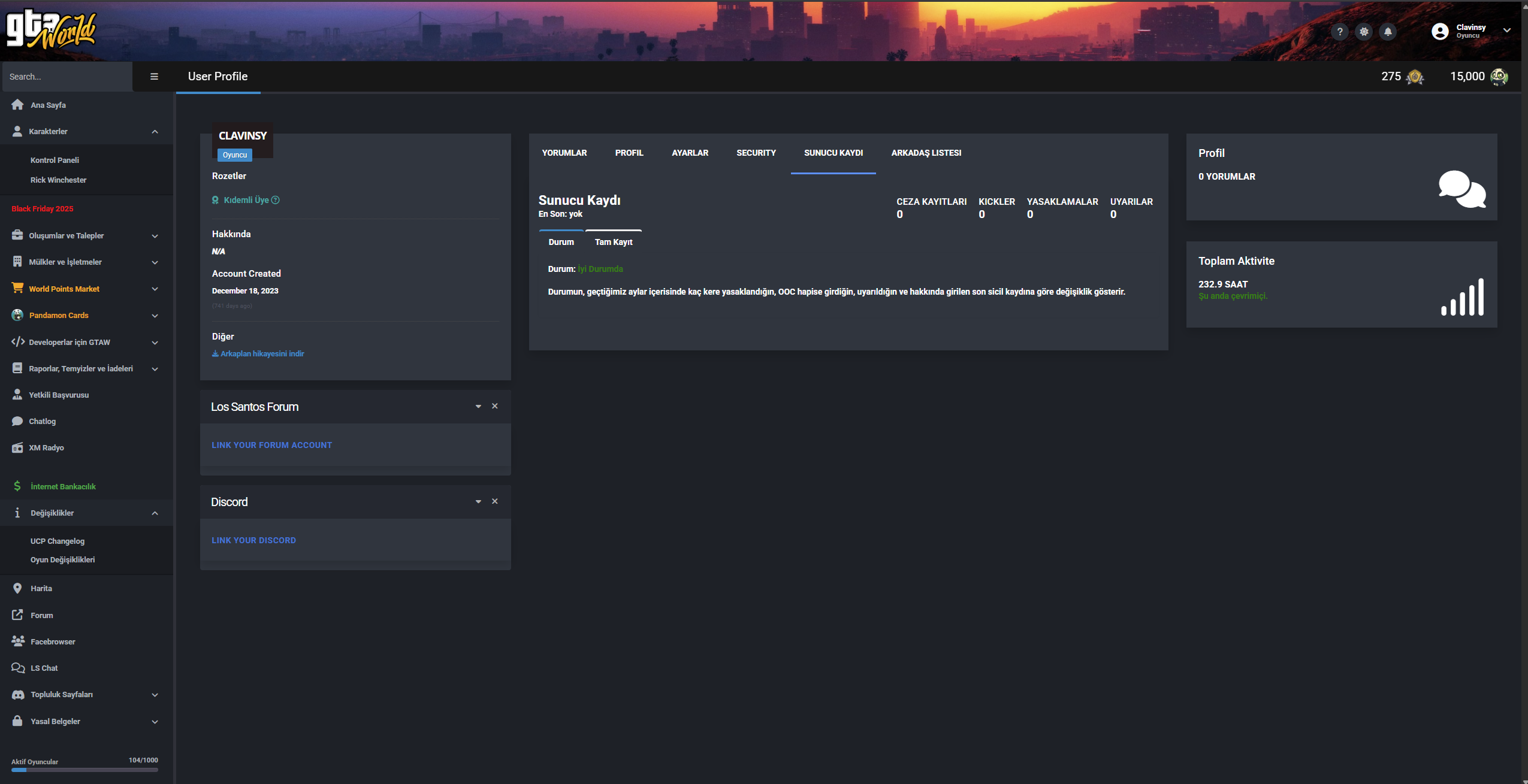This screenshot has height=784, width=1528.
Task: Click Link Your Forum Account
Action: [271, 445]
